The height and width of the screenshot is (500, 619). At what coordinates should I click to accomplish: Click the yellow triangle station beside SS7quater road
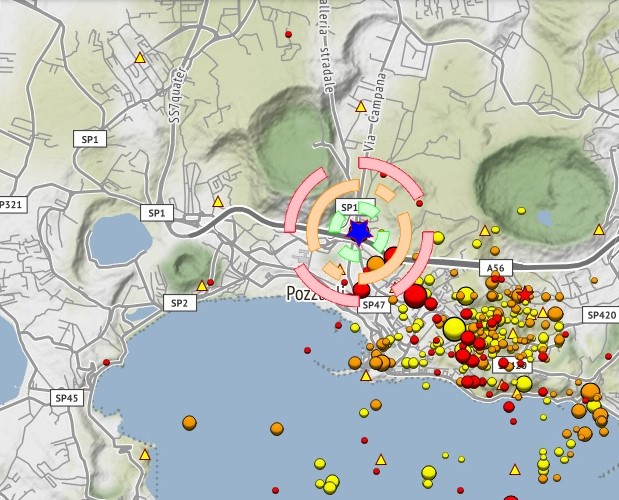click(x=140, y=58)
